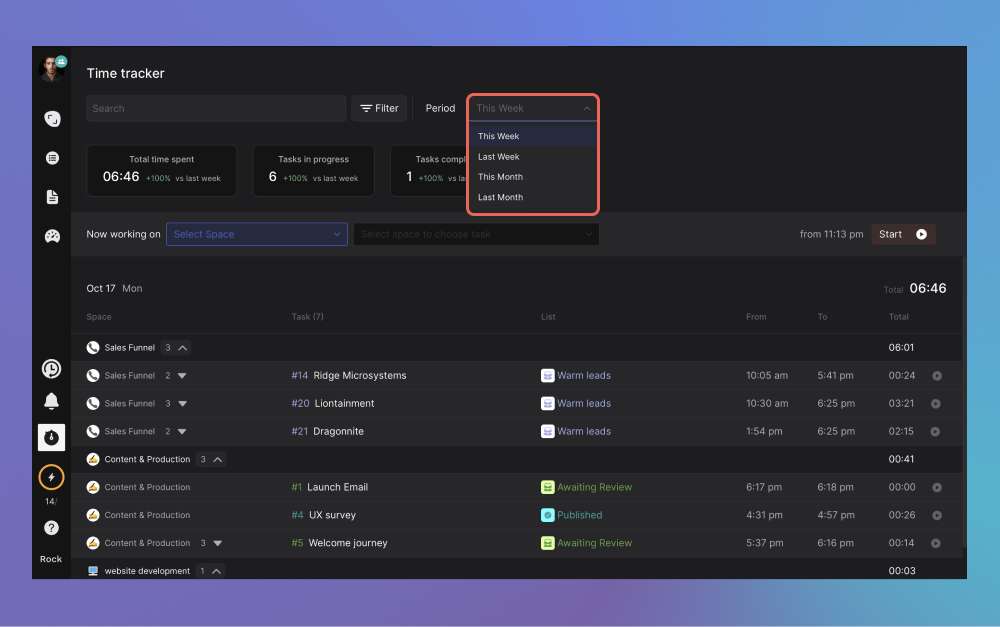Click the bell notifications icon in sidebar
The height and width of the screenshot is (627, 1000).
(51, 401)
